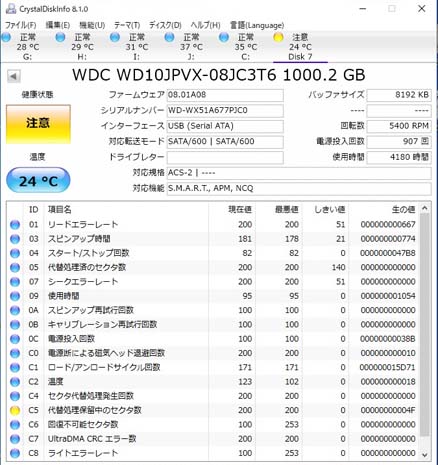Image resolution: width=438 pixels, height=465 pixels.
Task: Click the rotation rate value 5400 RPM
Action: [x=399, y=126]
